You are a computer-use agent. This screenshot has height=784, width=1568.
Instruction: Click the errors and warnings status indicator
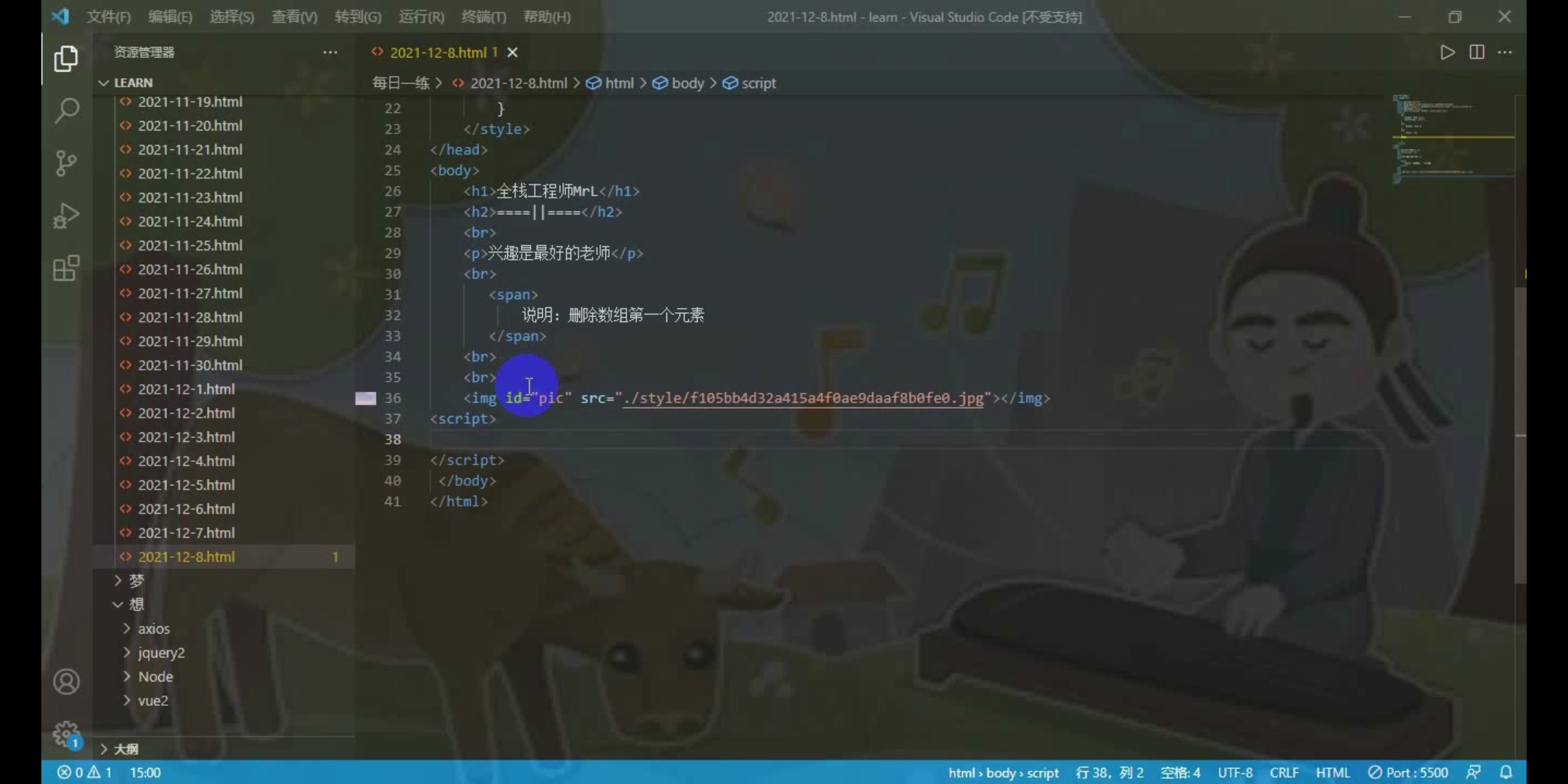point(84,772)
